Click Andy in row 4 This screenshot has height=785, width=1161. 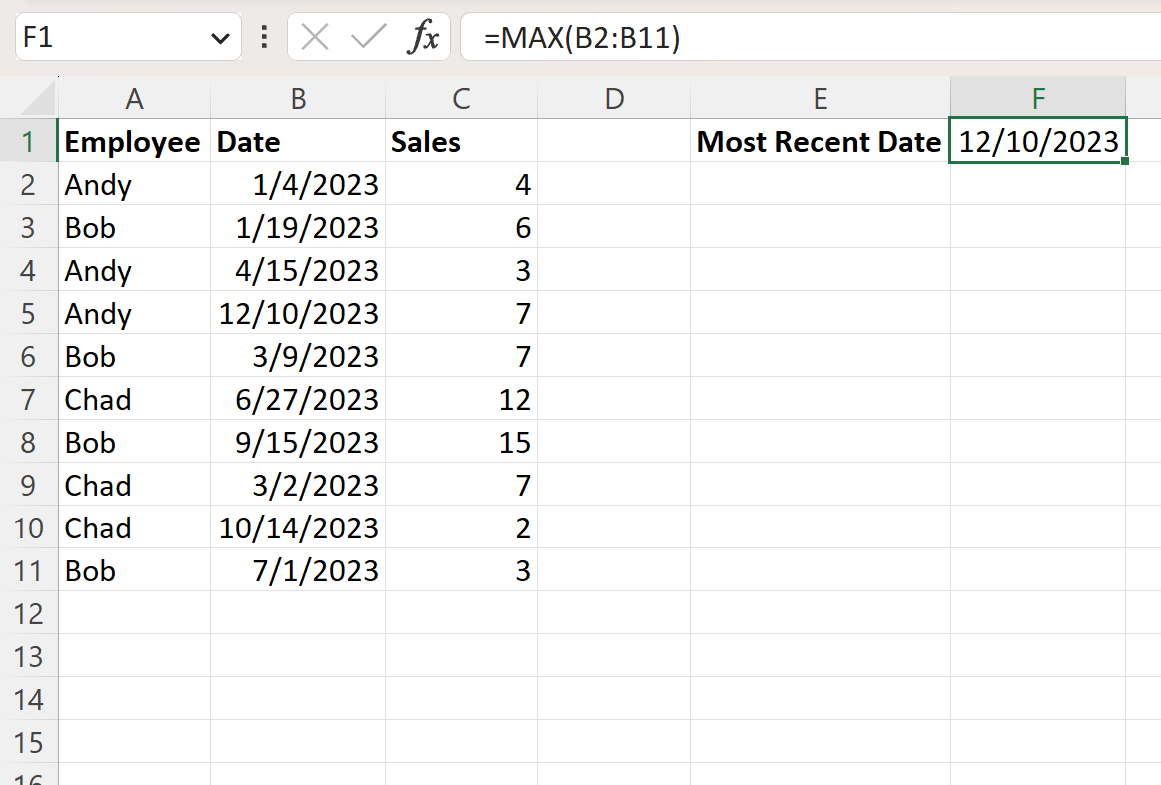pyautogui.click(x=134, y=270)
